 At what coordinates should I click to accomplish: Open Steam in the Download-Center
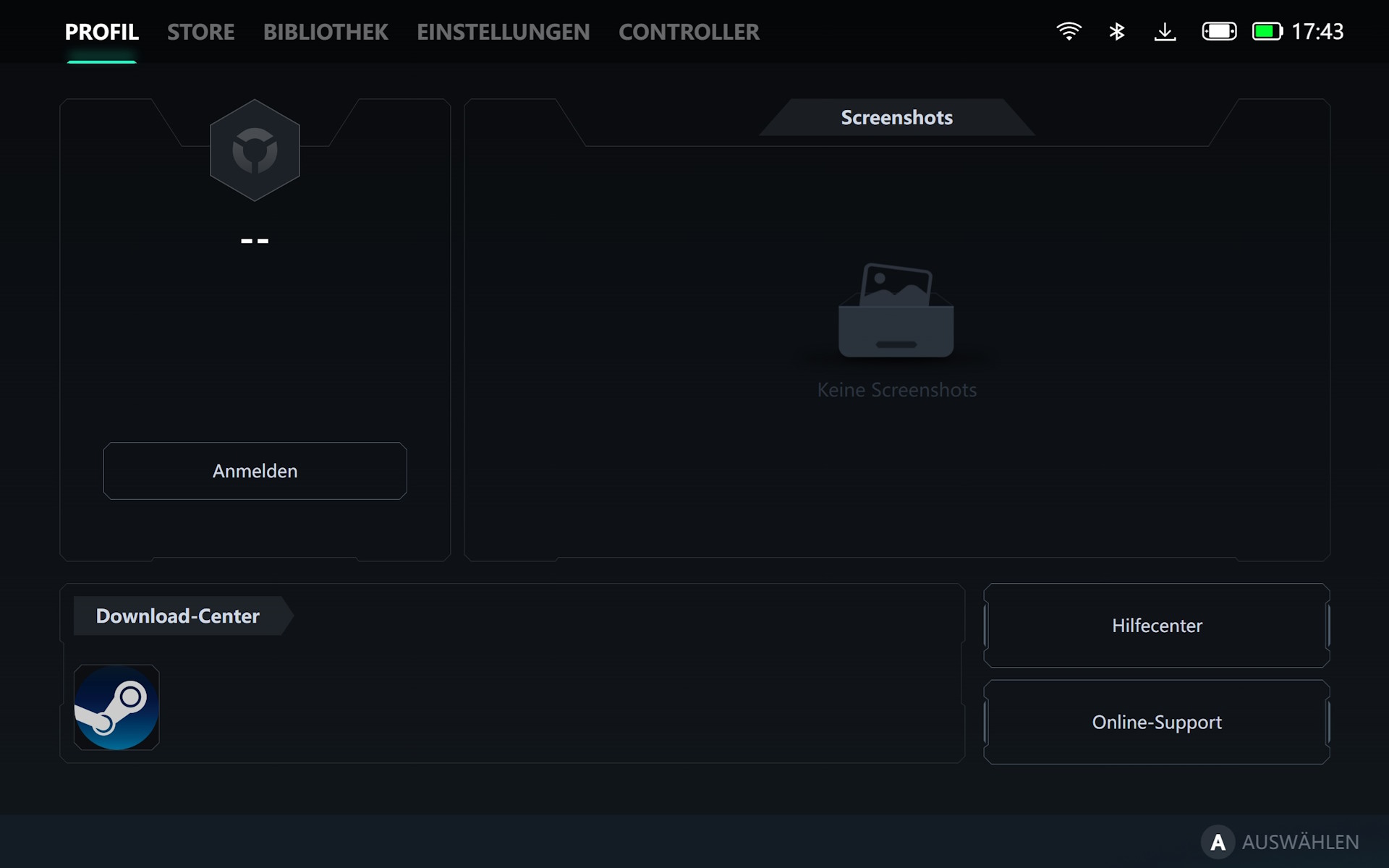[x=116, y=707]
